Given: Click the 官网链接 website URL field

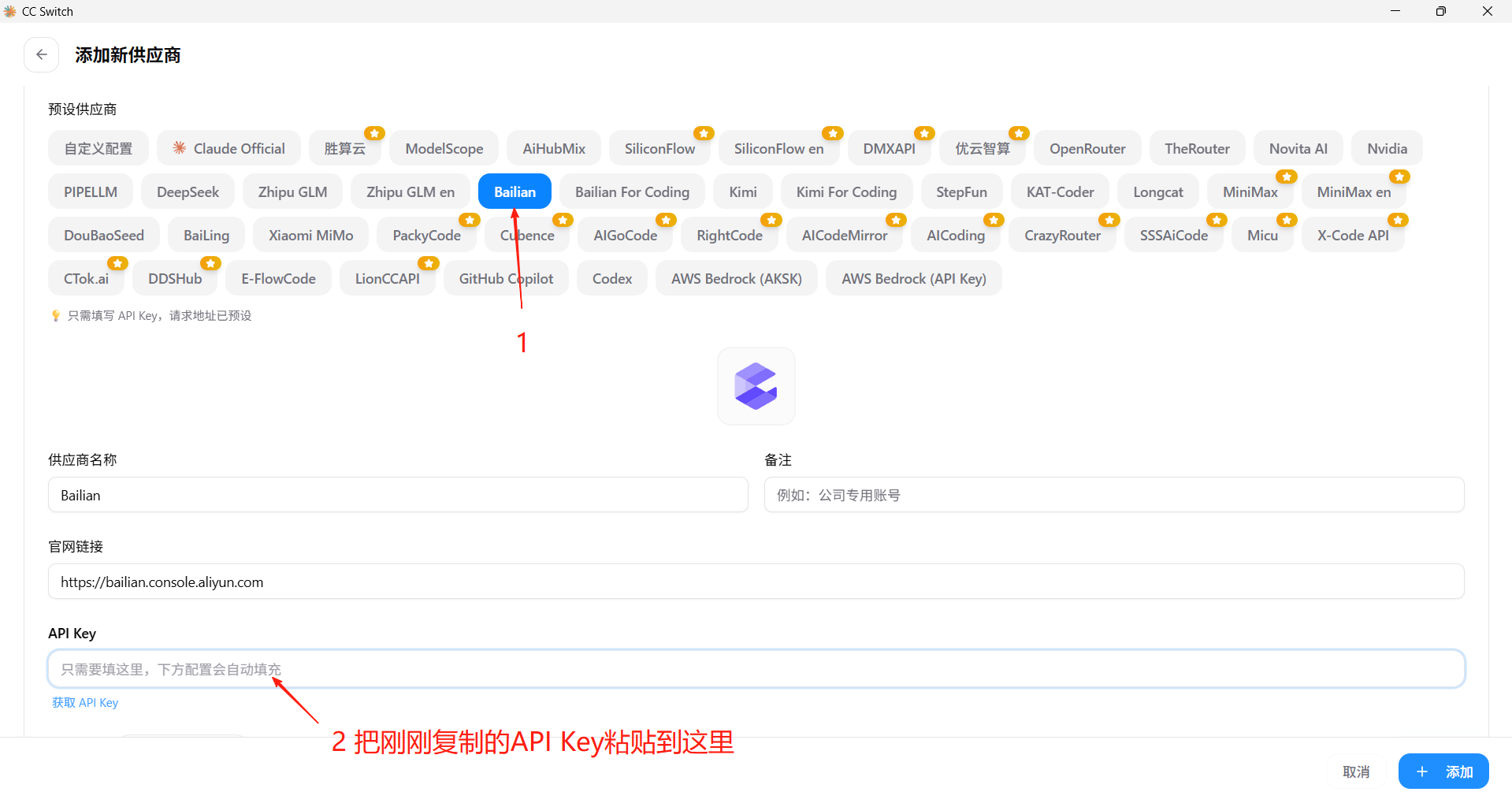Looking at the screenshot, I should coord(756,582).
